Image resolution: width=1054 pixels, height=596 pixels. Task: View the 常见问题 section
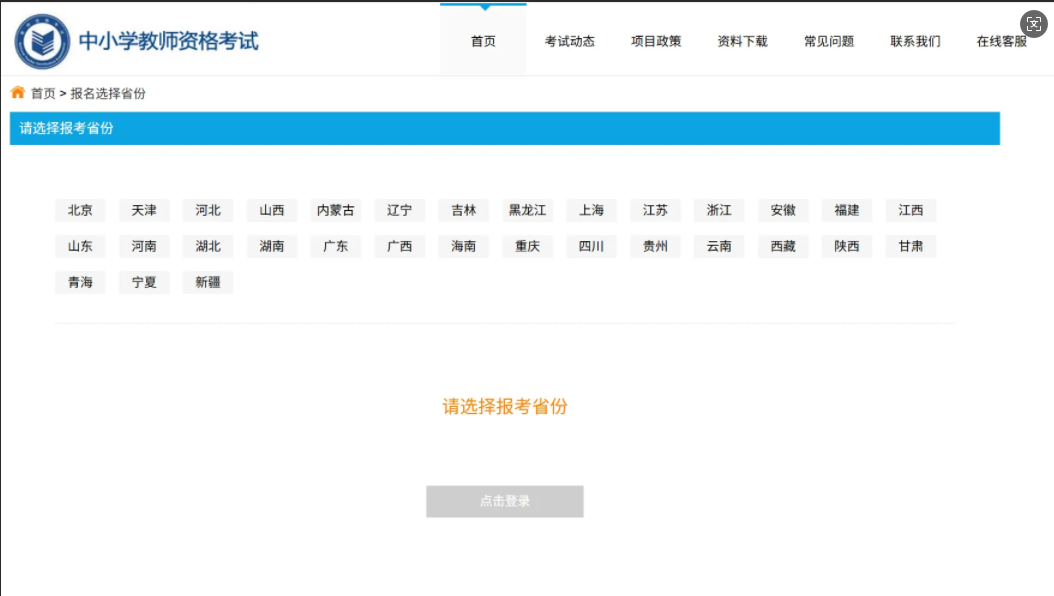[829, 41]
